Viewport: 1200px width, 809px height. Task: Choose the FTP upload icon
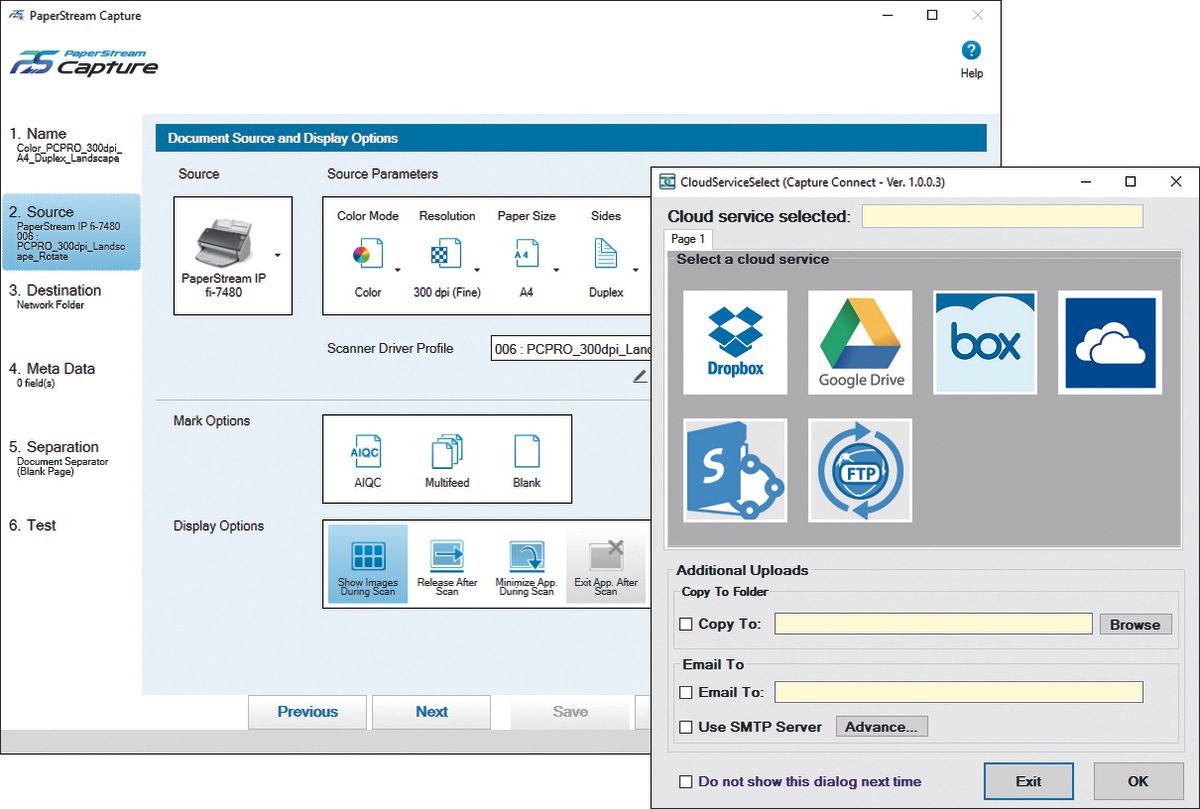pyautogui.click(x=860, y=470)
